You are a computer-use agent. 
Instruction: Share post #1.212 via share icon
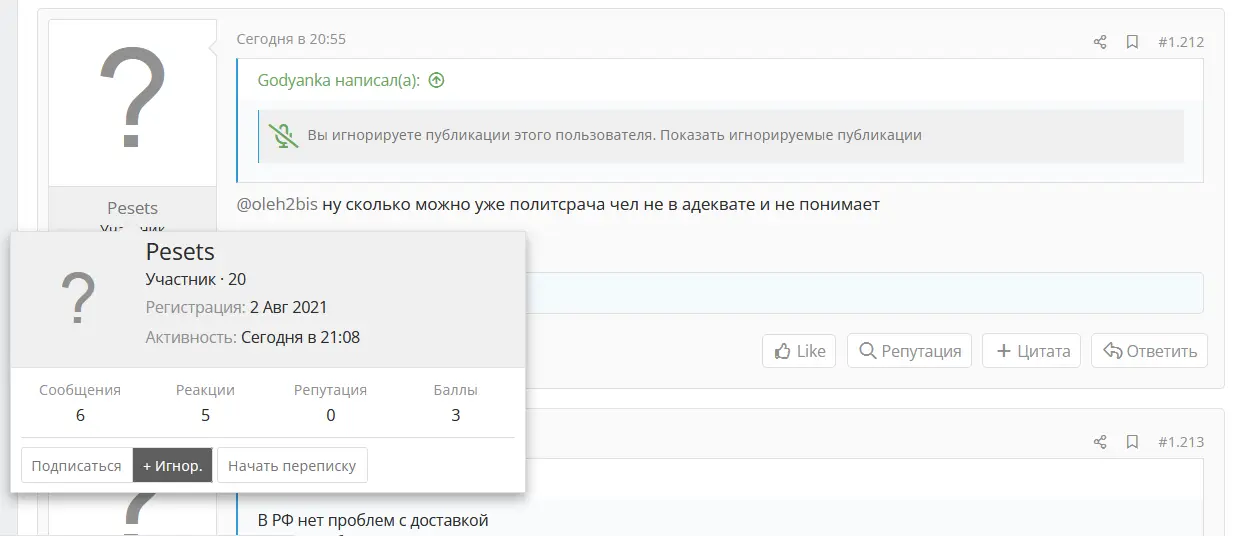(1100, 42)
